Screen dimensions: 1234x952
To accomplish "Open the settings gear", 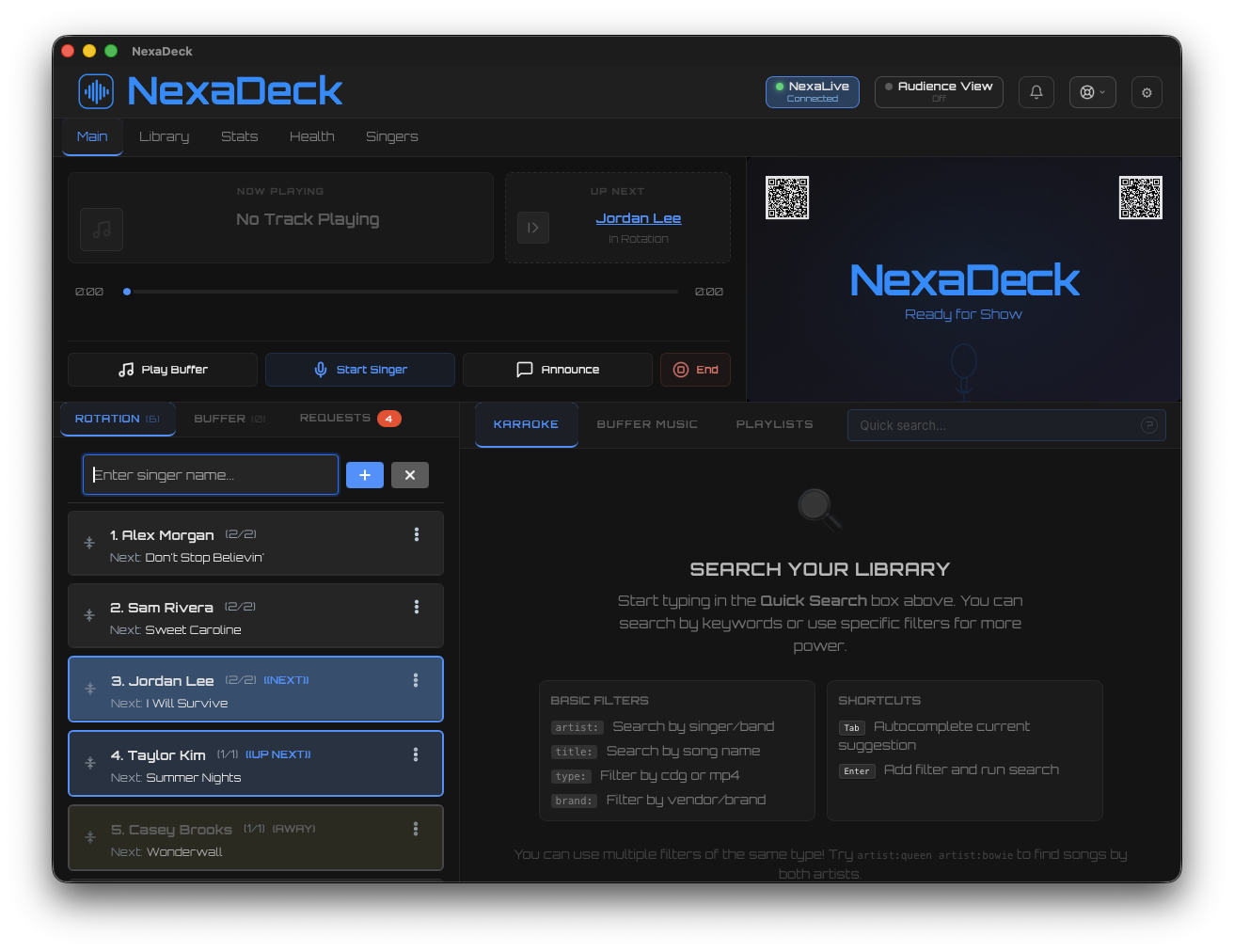I will tap(1147, 92).
